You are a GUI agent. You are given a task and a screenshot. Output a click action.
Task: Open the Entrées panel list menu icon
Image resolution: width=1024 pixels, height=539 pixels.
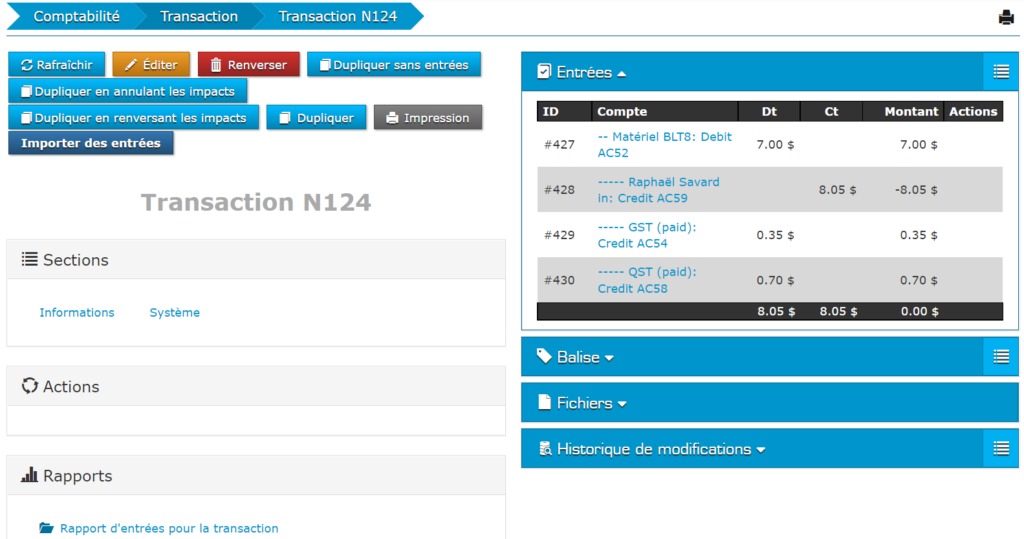tap(1001, 72)
